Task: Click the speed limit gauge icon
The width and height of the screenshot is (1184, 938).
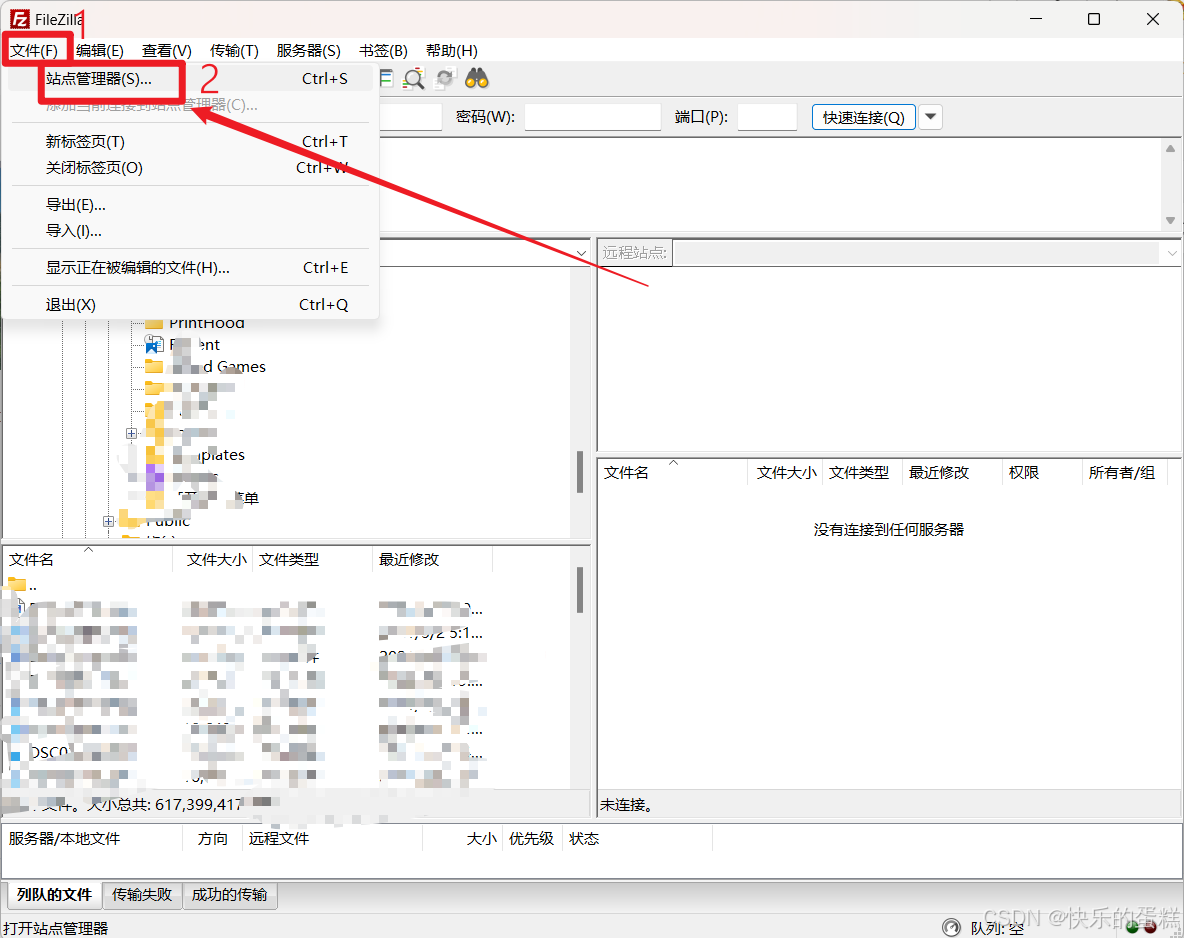Action: [x=951, y=927]
